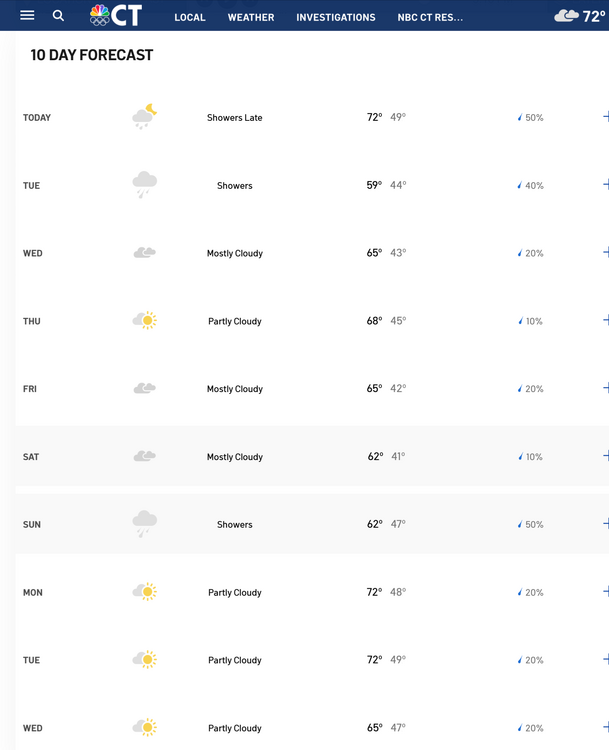Click the Mostly Cloudy text for Wednesday
The width and height of the screenshot is (609, 750).
[234, 253]
